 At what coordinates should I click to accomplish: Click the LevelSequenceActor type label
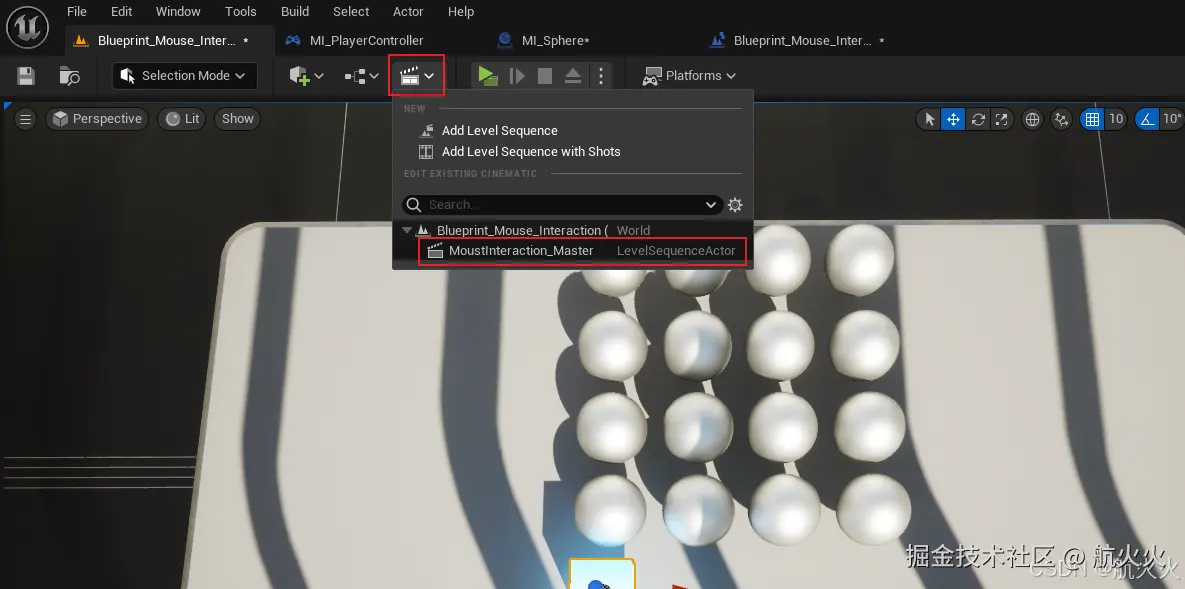[676, 251]
